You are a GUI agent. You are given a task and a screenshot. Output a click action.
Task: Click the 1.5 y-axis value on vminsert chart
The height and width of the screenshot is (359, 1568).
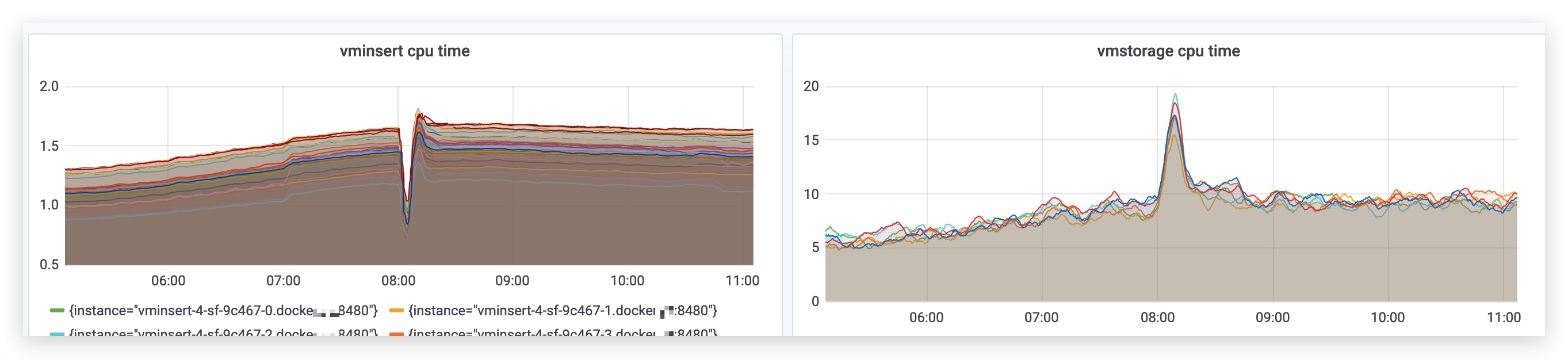(49, 146)
